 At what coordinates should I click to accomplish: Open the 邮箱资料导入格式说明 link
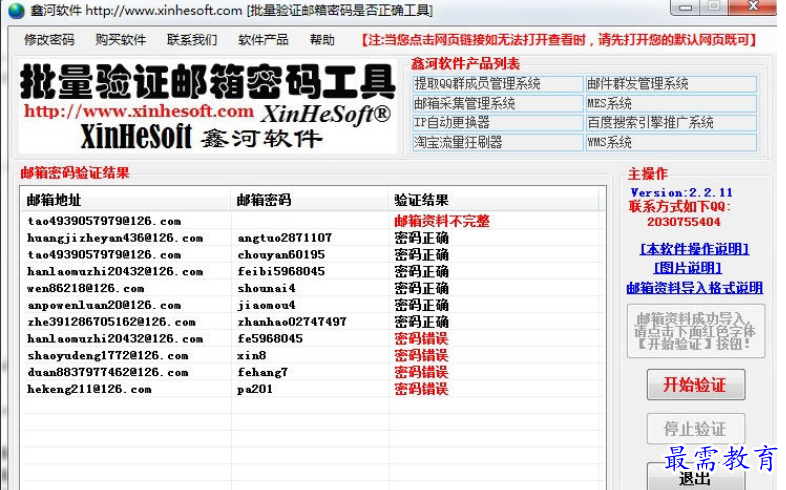coord(695,288)
